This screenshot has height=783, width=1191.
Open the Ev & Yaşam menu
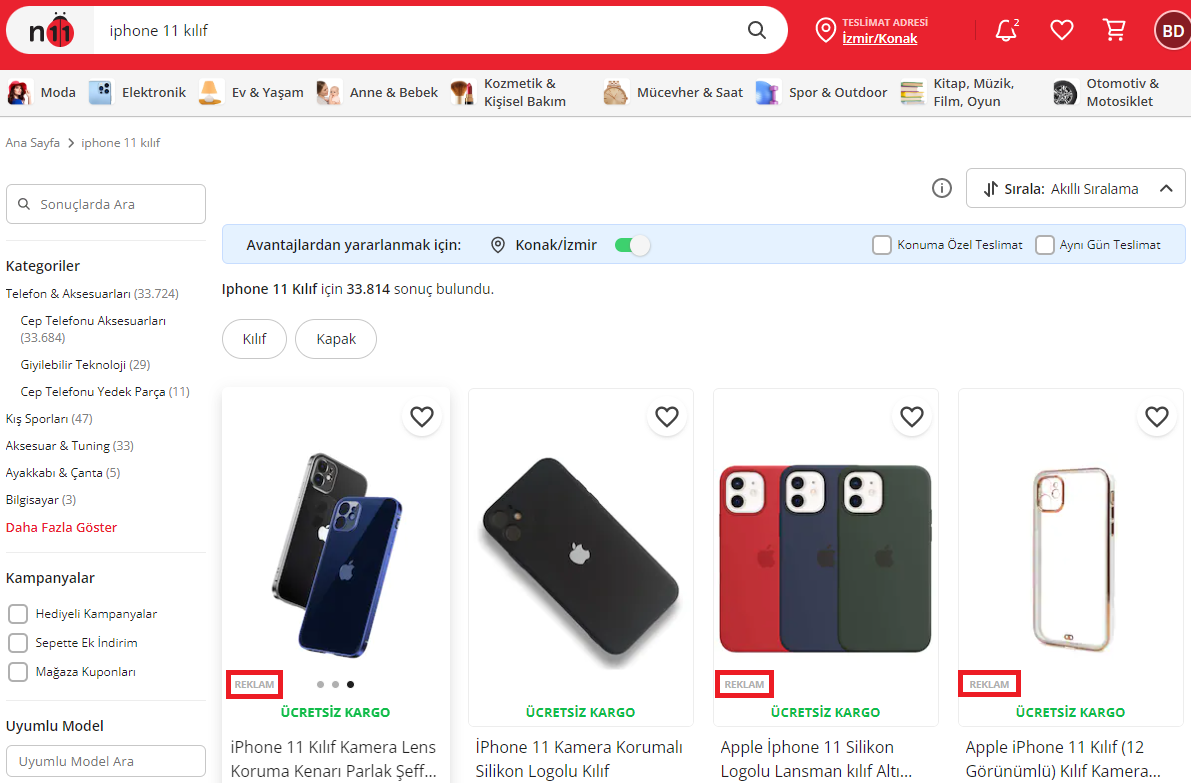[267, 93]
